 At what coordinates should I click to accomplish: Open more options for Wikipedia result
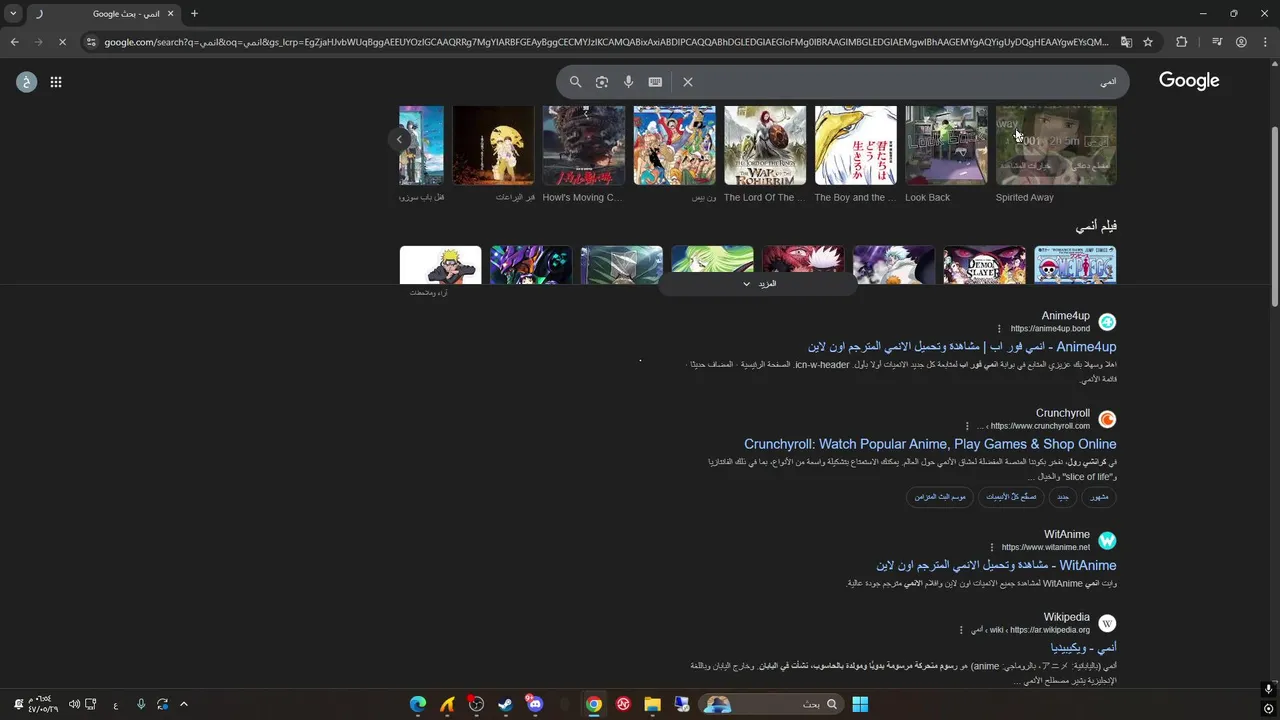(x=961, y=630)
